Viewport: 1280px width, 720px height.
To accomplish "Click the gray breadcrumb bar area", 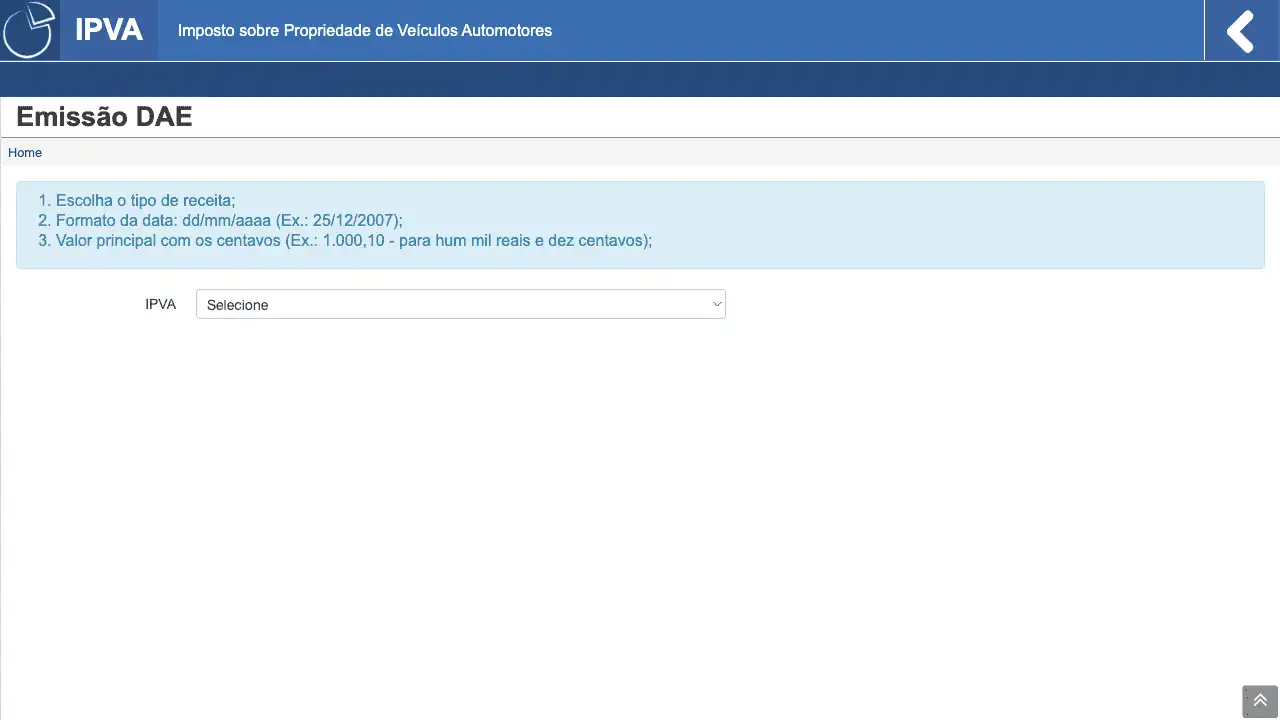I will (640, 153).
